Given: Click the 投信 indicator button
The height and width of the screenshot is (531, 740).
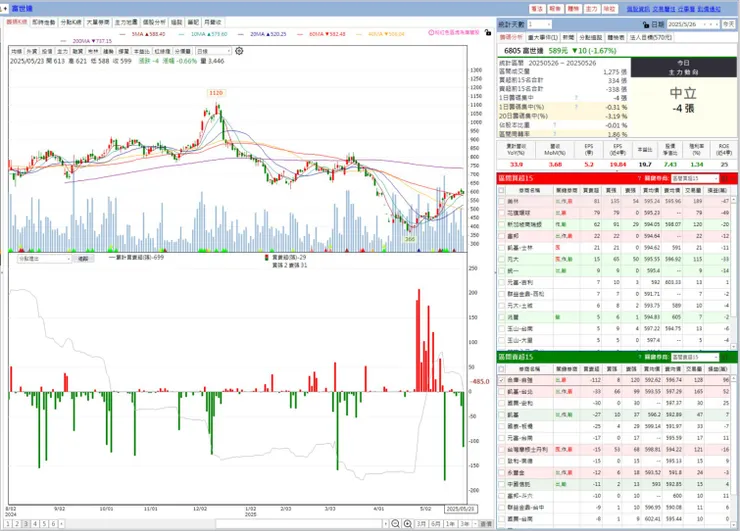Looking at the screenshot, I should [x=47, y=51].
